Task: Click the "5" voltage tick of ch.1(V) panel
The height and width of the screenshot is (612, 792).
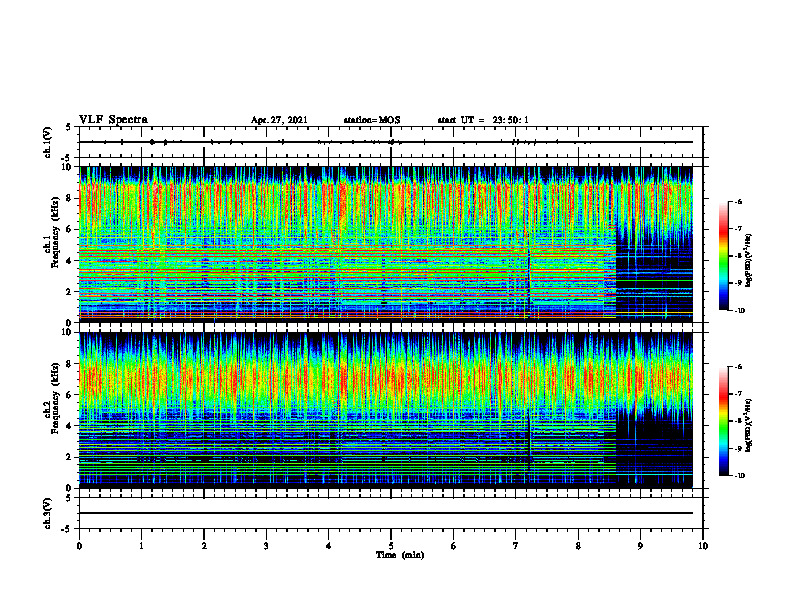Action: tap(69, 128)
